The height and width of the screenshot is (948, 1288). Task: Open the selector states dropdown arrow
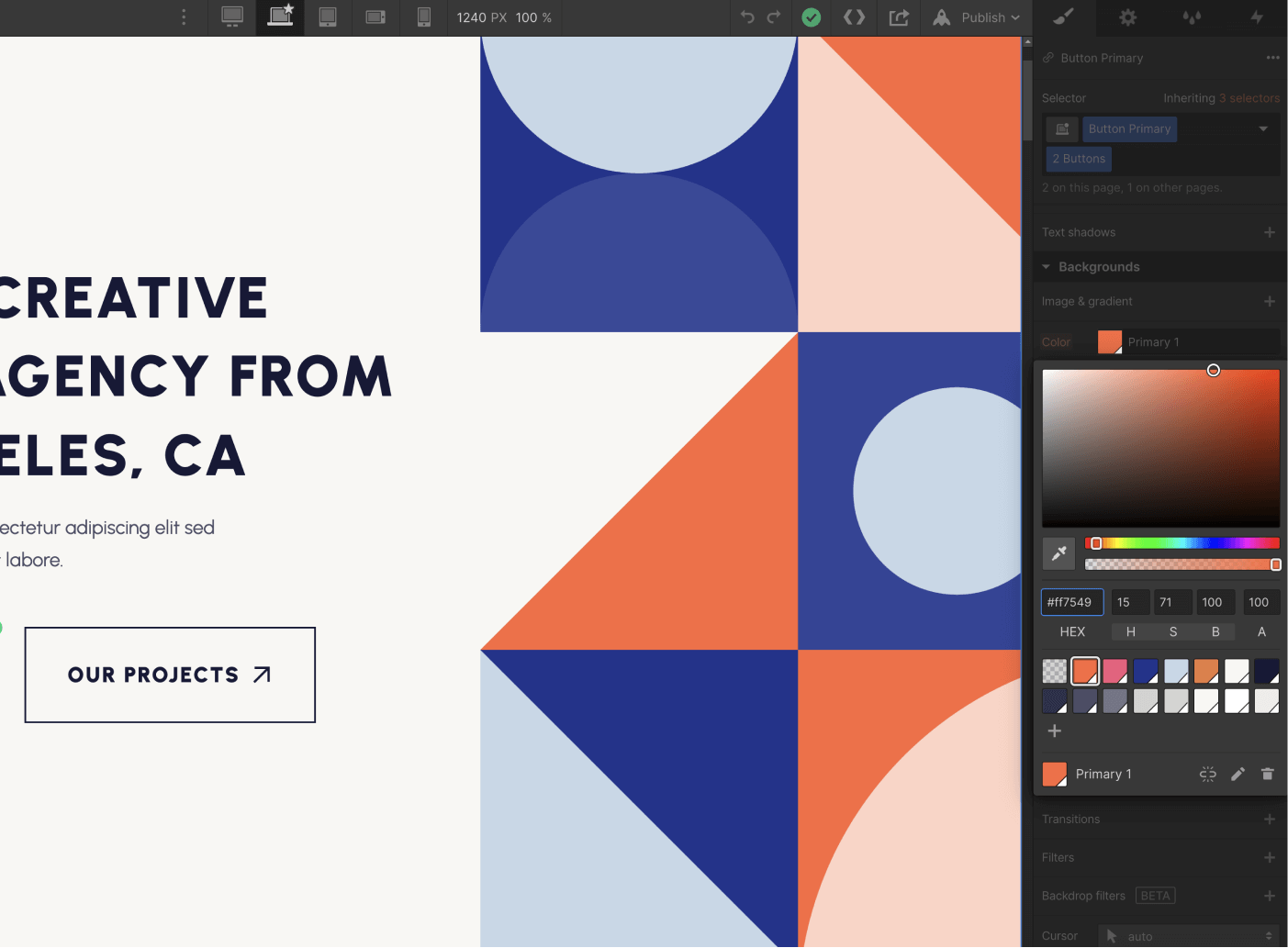[x=1263, y=129]
